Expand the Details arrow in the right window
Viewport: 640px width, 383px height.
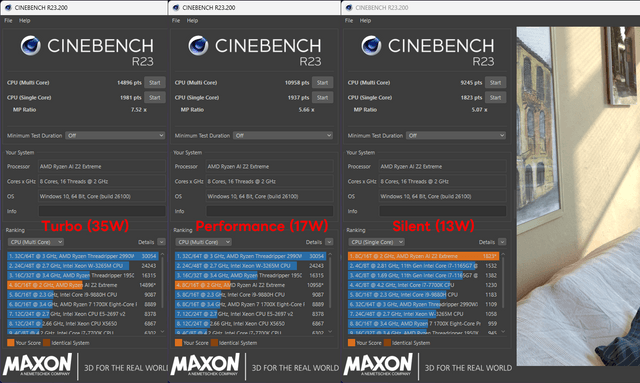click(x=502, y=242)
